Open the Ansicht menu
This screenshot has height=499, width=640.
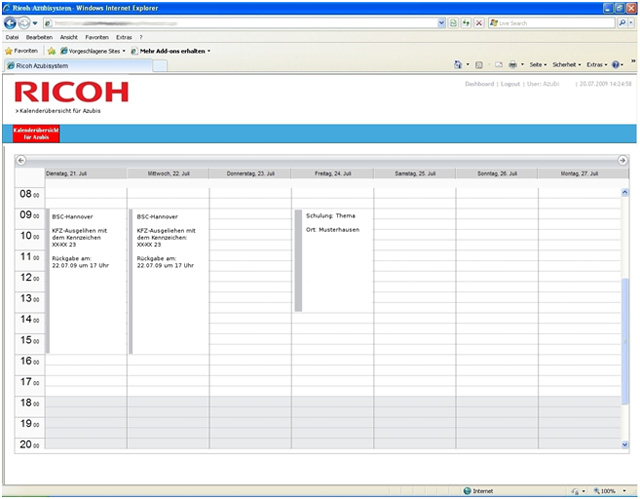[x=69, y=37]
